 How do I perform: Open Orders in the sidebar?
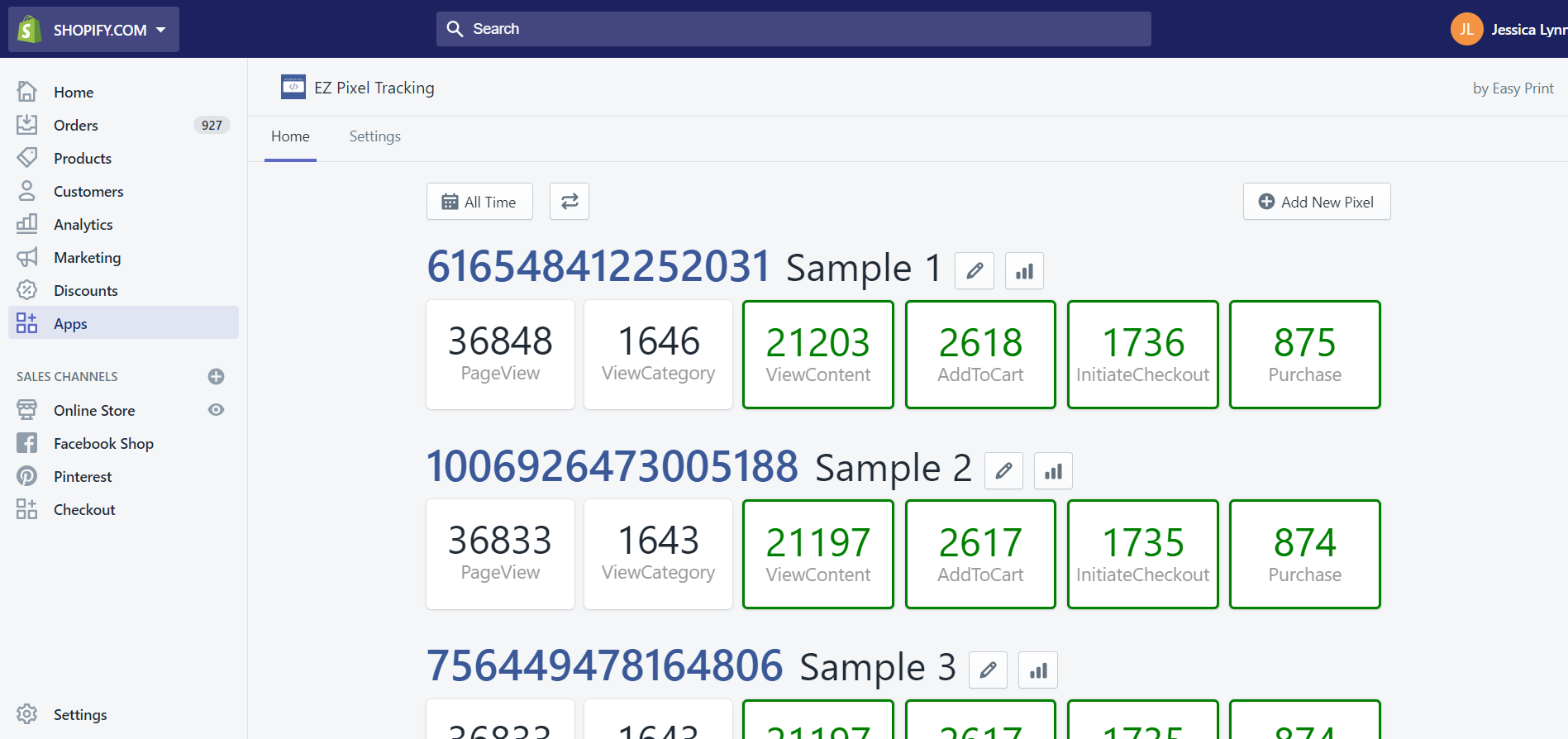click(76, 126)
